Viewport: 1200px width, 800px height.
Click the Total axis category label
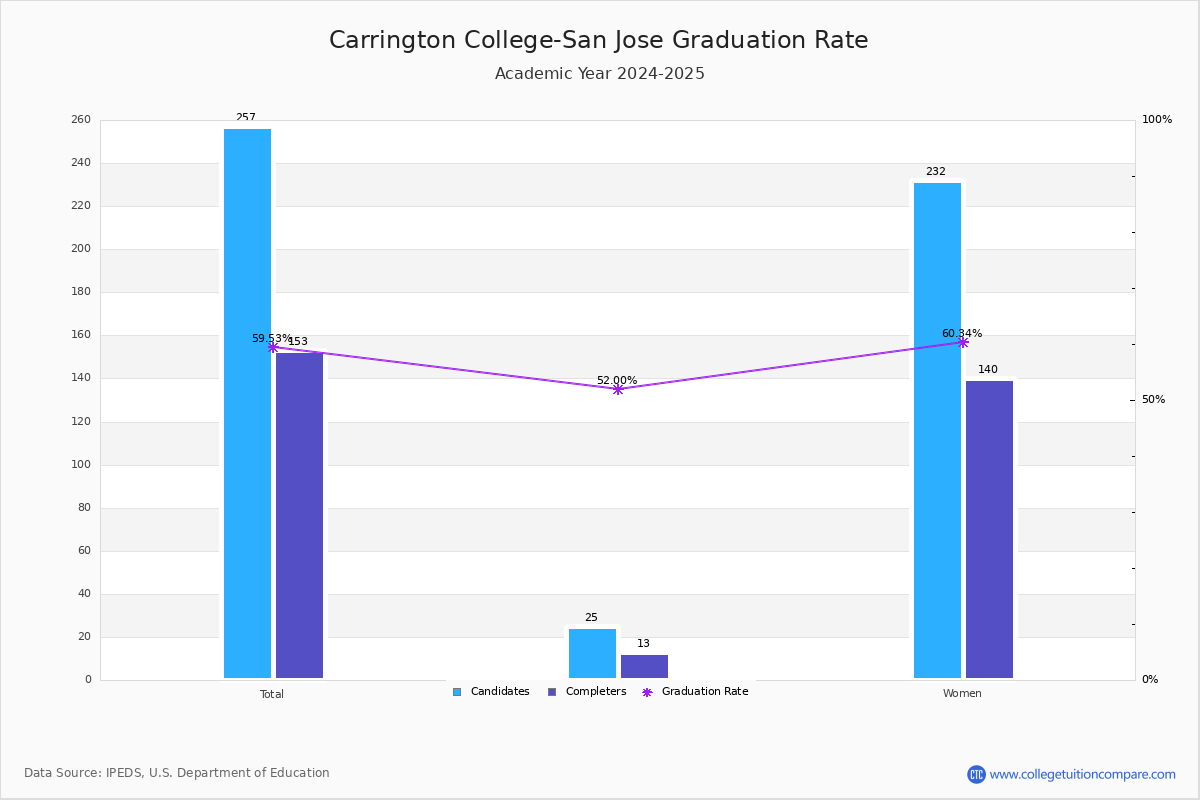(x=272, y=694)
